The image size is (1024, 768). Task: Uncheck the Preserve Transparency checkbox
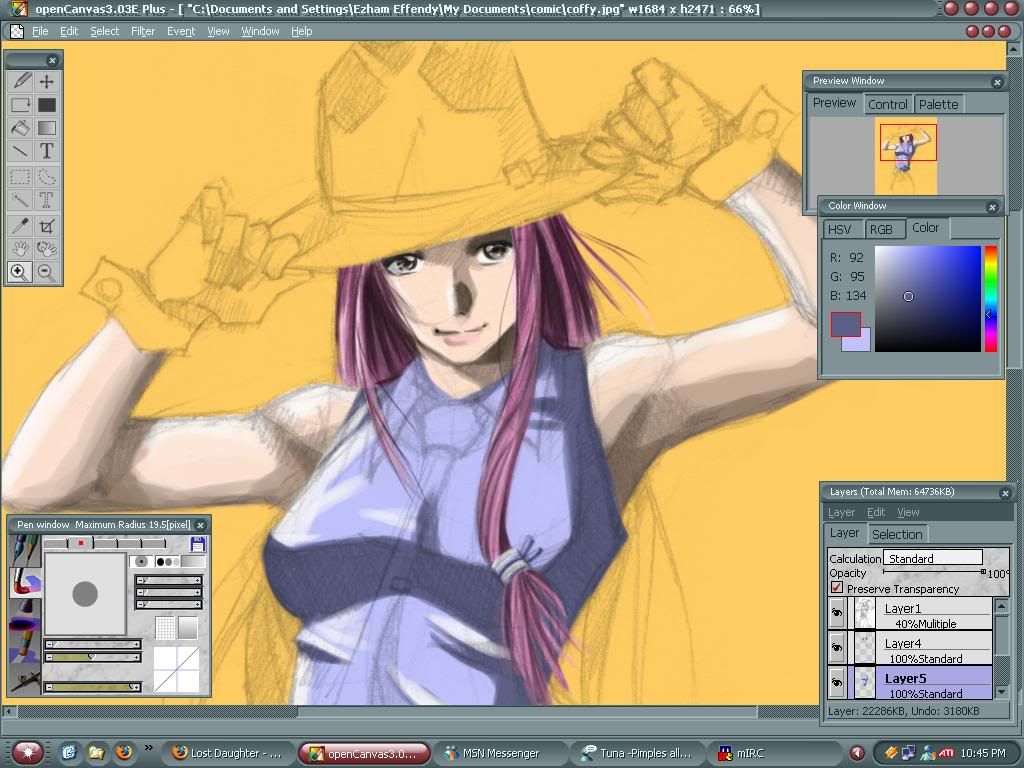837,588
